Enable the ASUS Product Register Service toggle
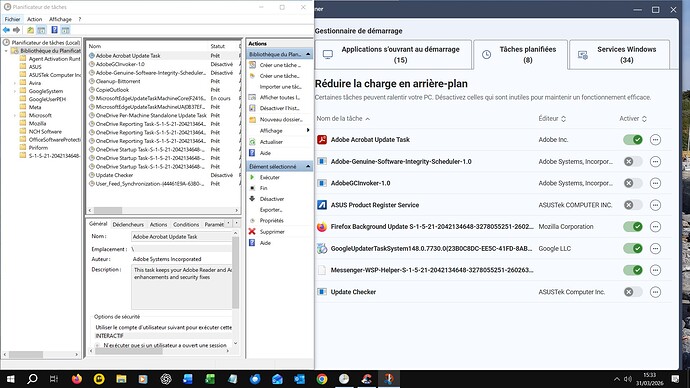The width and height of the screenshot is (690, 388). 633,205
